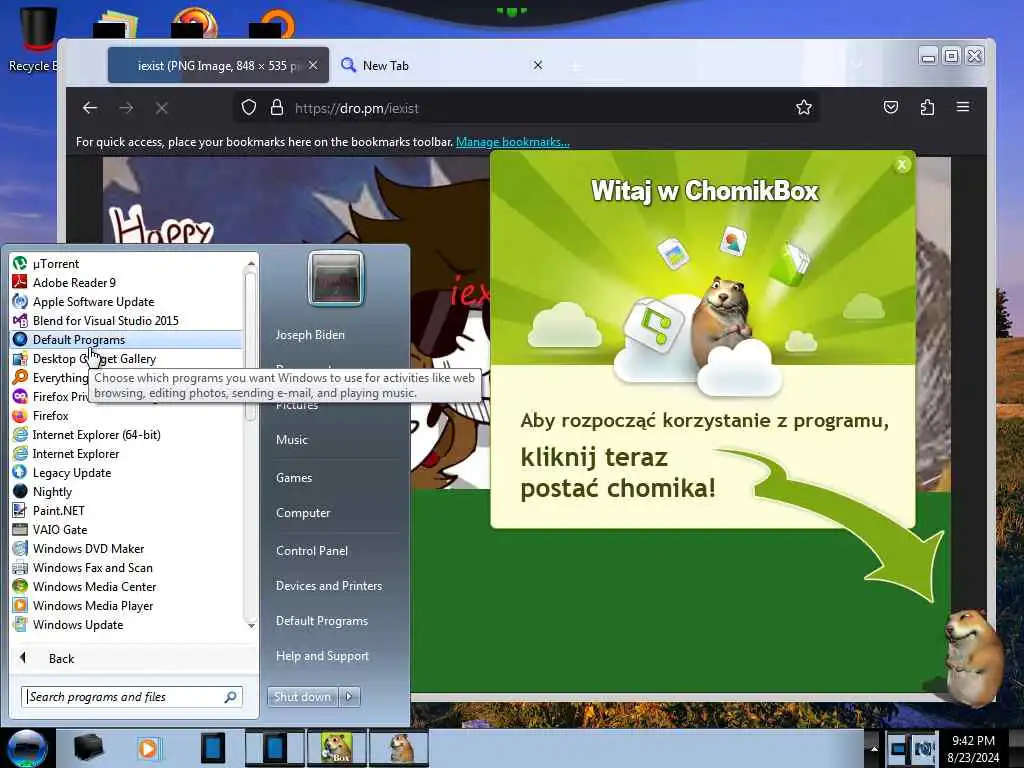Click the hamster taskbar icon
Viewport: 1024px width, 768px height.
(x=400, y=748)
